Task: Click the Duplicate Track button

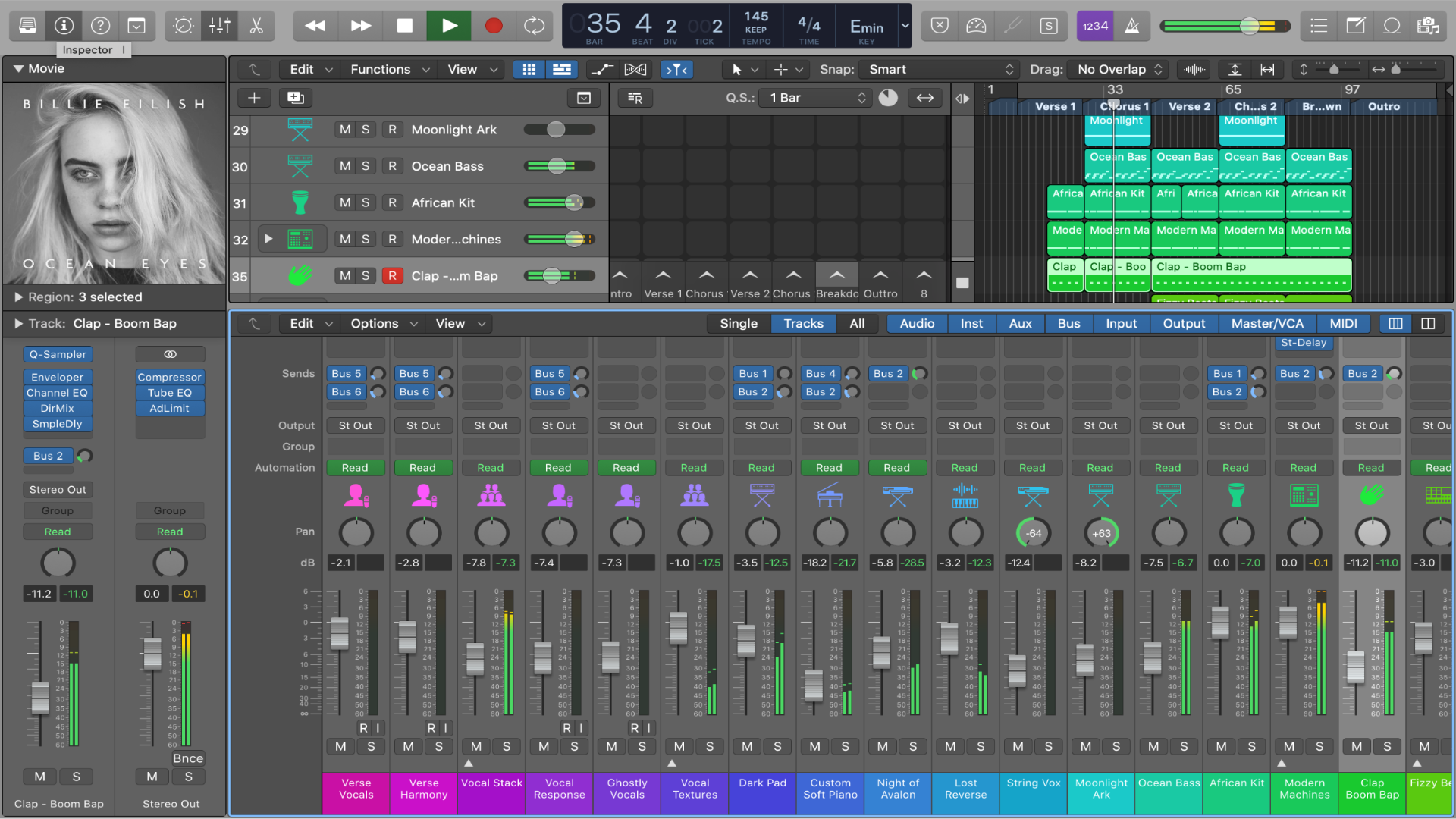Action: (295, 98)
